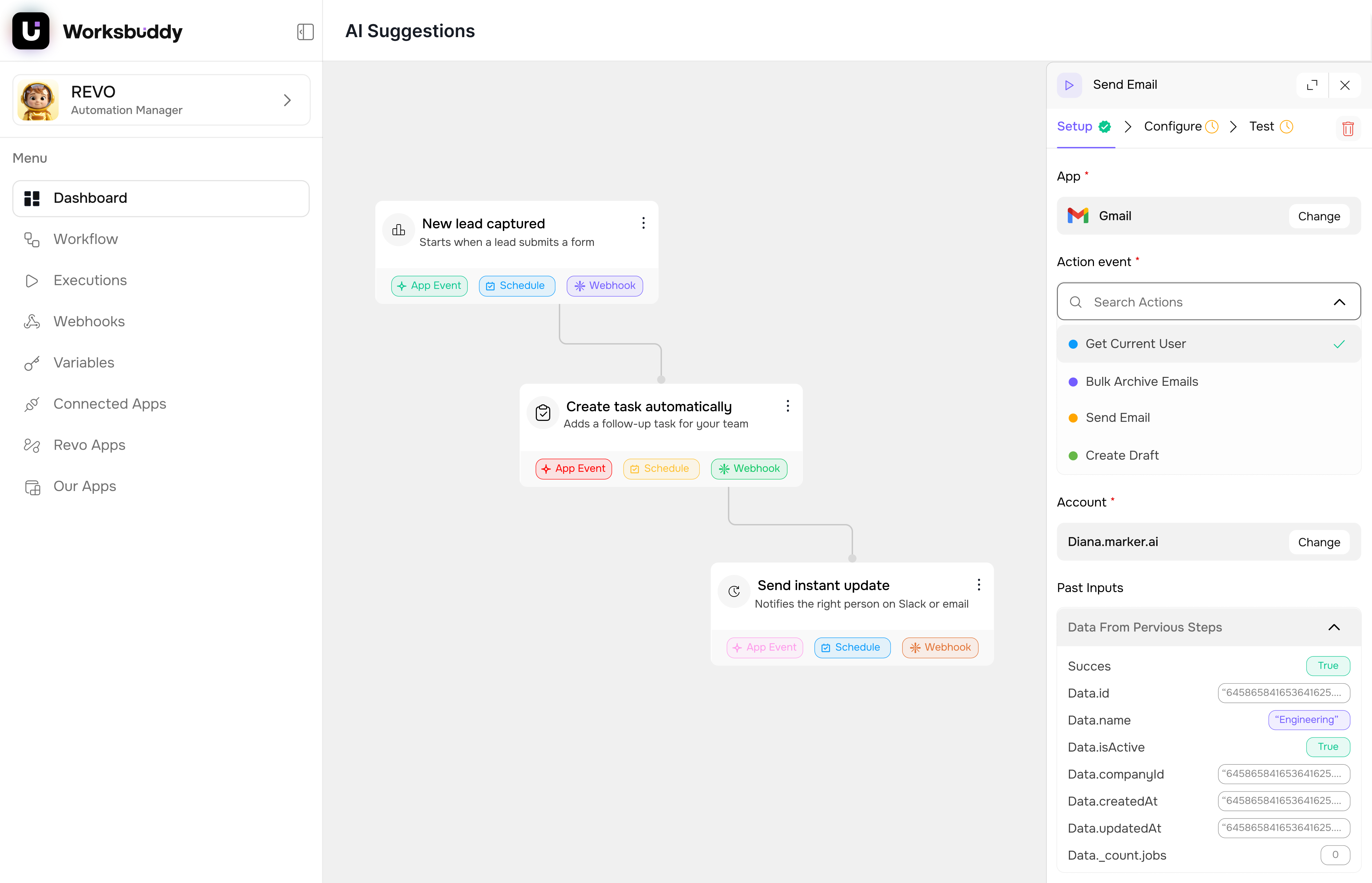Select orange Webhook tag on Send instant update
The height and width of the screenshot is (883, 1372).
click(940, 648)
